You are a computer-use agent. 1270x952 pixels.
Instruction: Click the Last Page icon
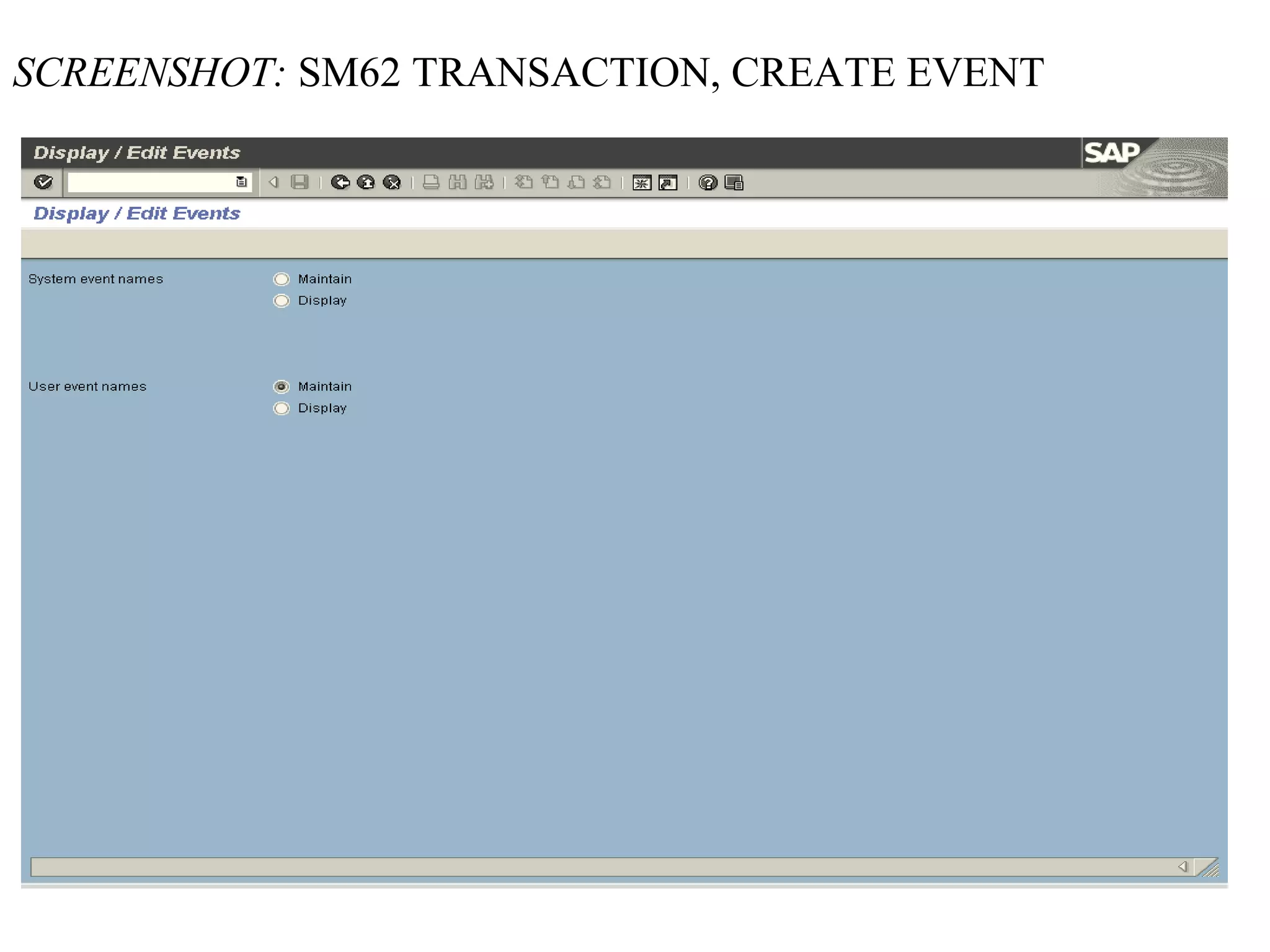click(x=602, y=182)
